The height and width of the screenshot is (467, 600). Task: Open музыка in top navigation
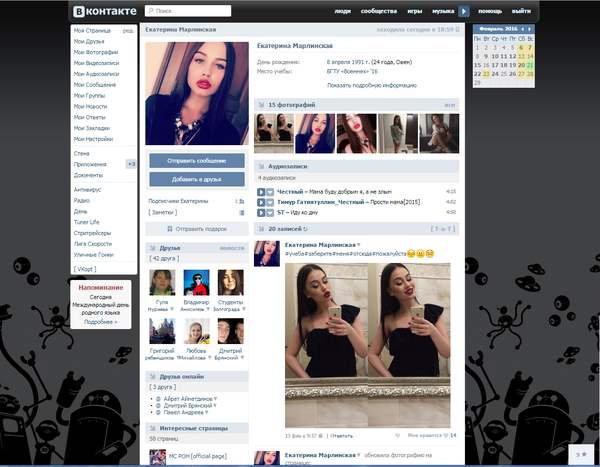(x=443, y=11)
